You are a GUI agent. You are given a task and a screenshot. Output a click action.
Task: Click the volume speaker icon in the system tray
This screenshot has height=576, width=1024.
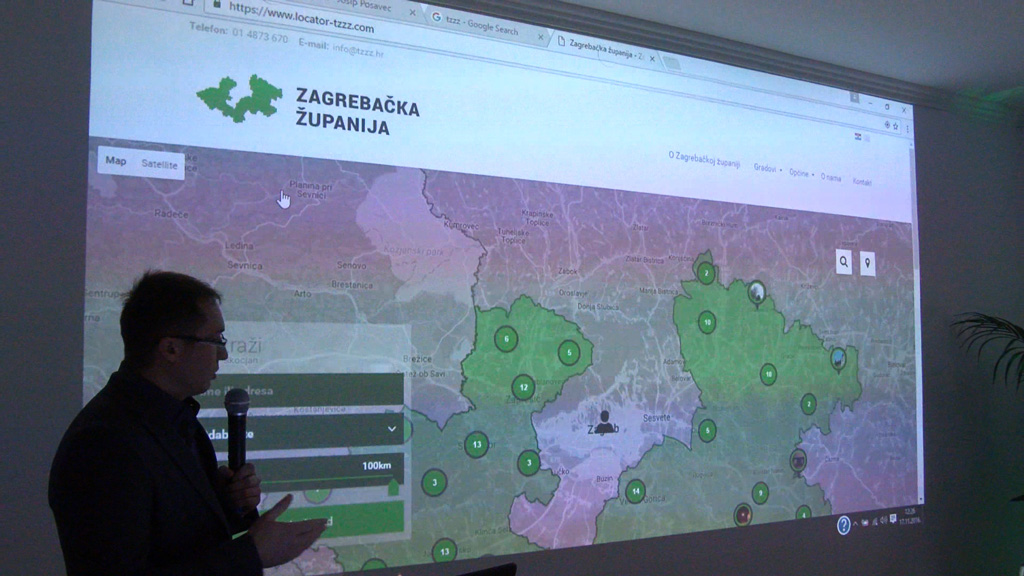point(884,520)
